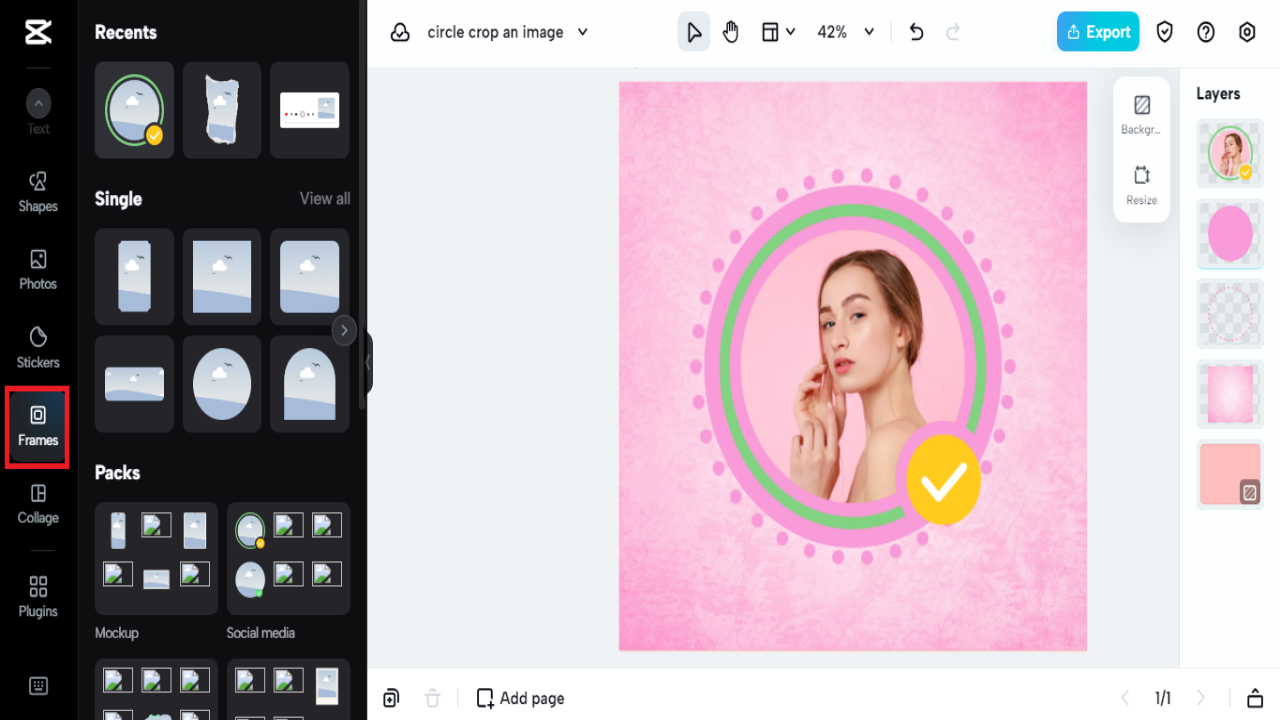The image size is (1280, 720).
Task: Open the layout view dropdown
Action: click(778, 32)
